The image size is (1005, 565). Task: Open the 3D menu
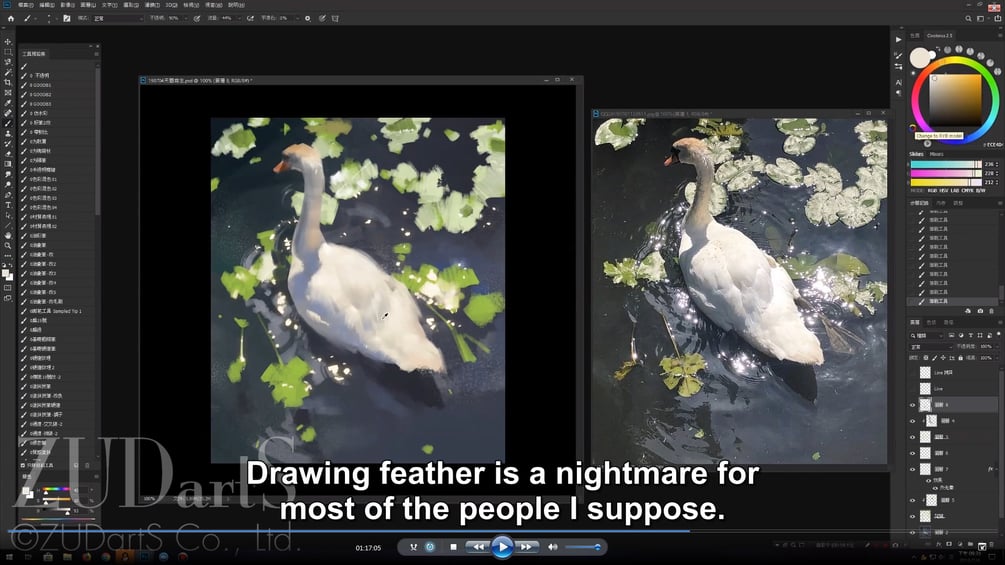tap(171, 4)
